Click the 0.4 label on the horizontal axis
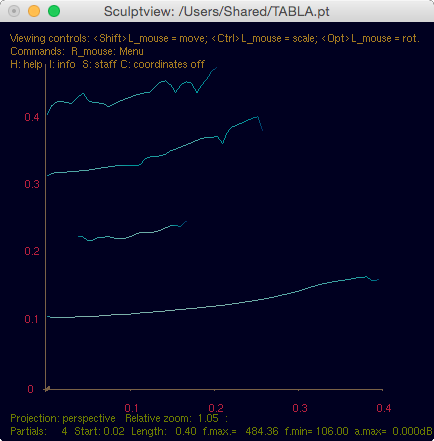 pos(384,408)
